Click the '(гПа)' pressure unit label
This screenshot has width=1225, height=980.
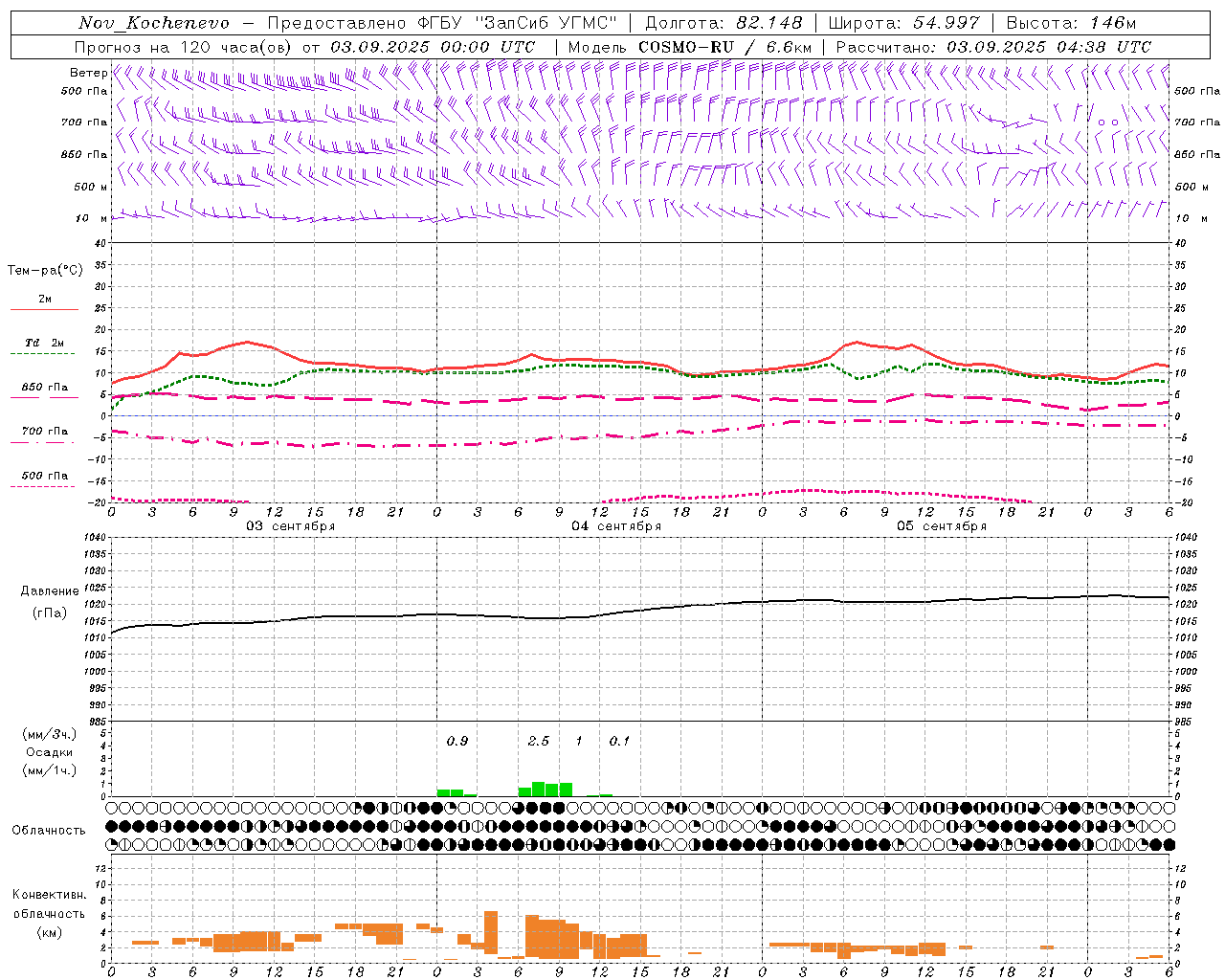(x=50, y=613)
